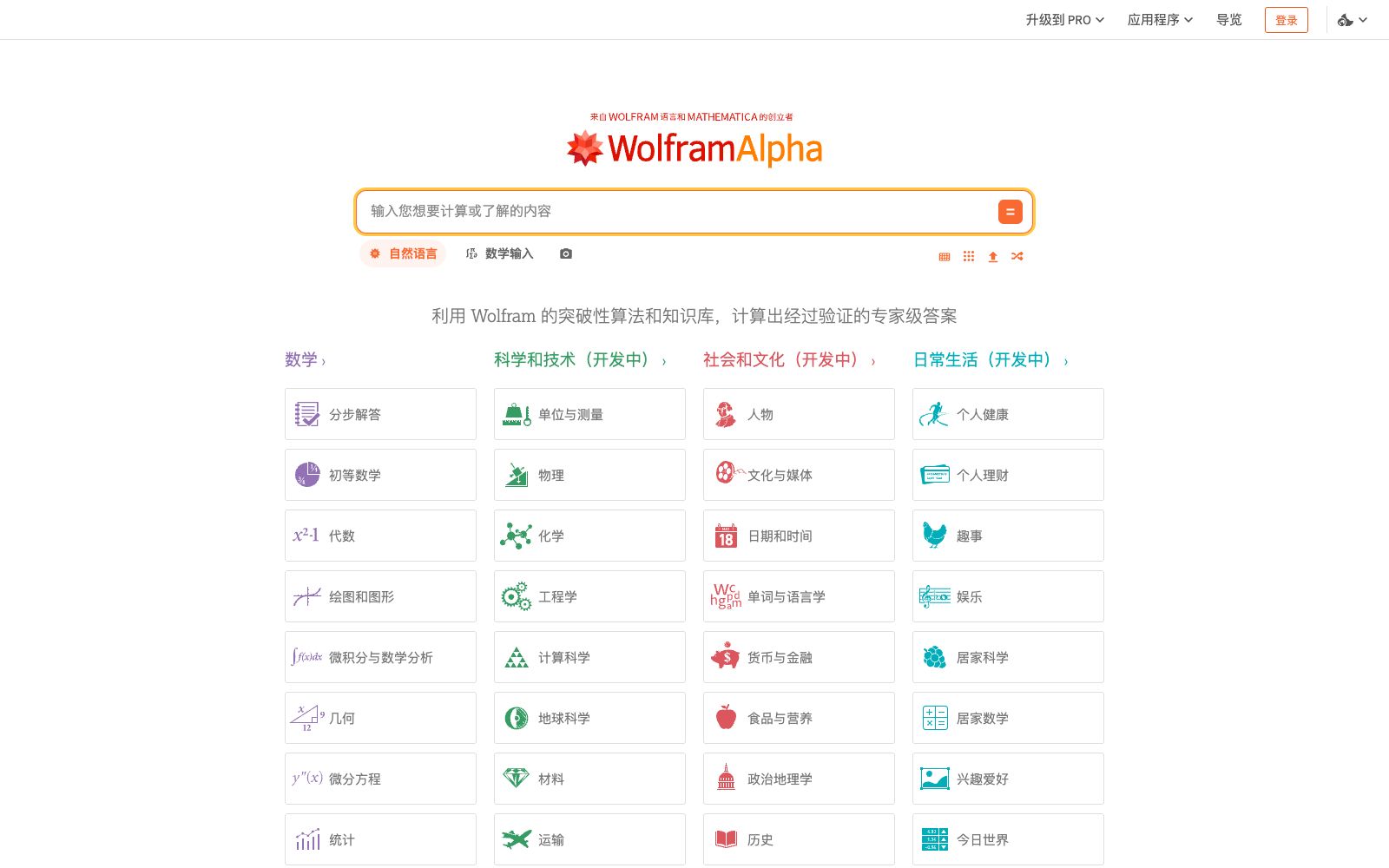Viewport: 1389px width, 868px height.
Task: Click the chevron after the 日常生活 heading
Action: 1066,362
